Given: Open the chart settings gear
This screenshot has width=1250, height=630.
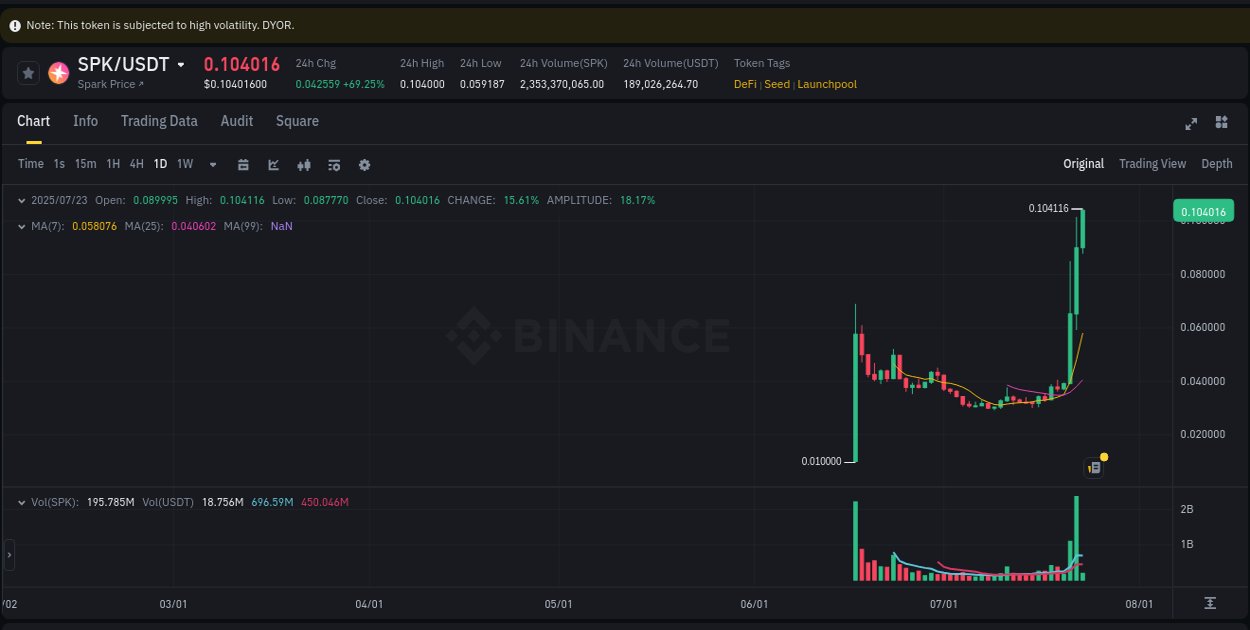Looking at the screenshot, I should pos(364,164).
